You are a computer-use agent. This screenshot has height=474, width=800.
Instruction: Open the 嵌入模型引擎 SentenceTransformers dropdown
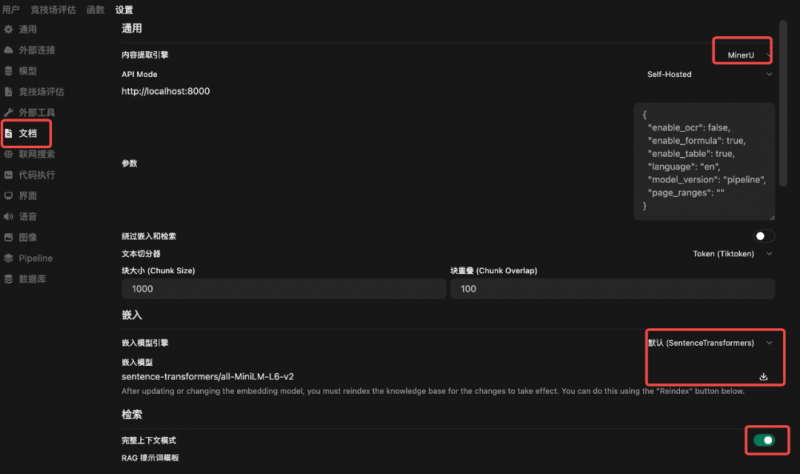click(x=710, y=343)
